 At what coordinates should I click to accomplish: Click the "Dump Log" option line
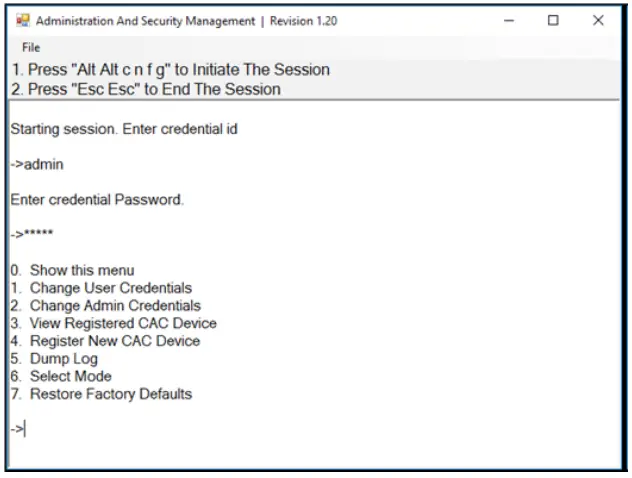coord(64,359)
